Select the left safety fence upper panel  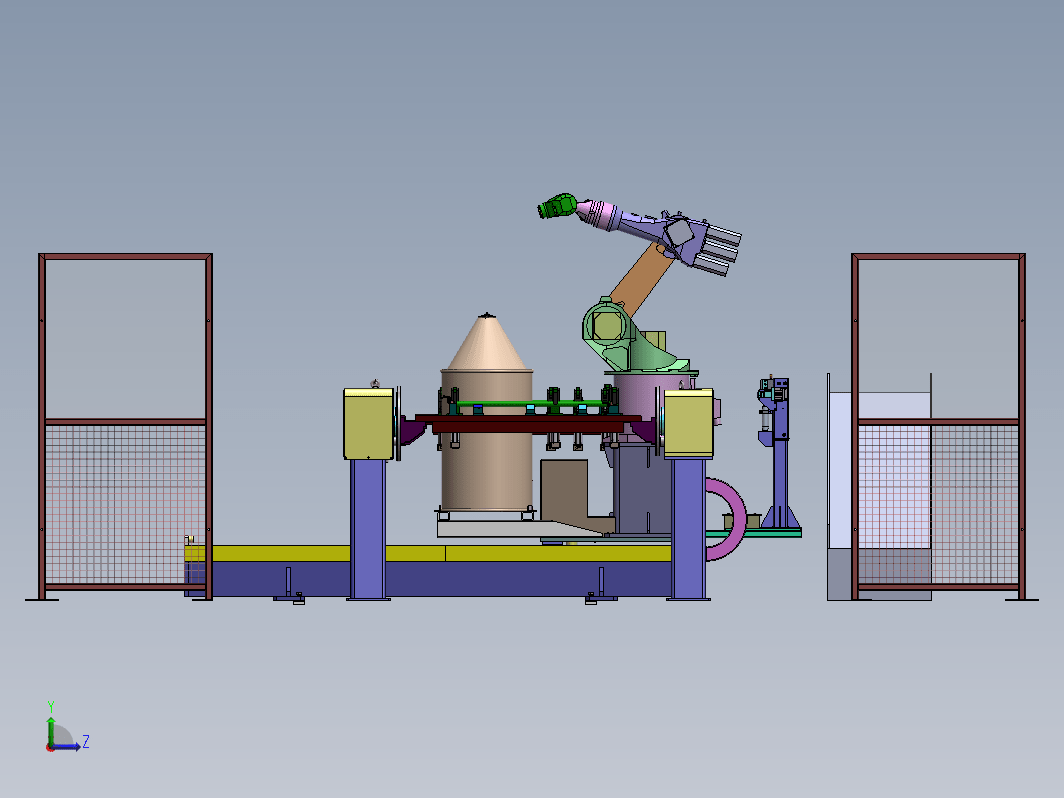[x=126, y=339]
